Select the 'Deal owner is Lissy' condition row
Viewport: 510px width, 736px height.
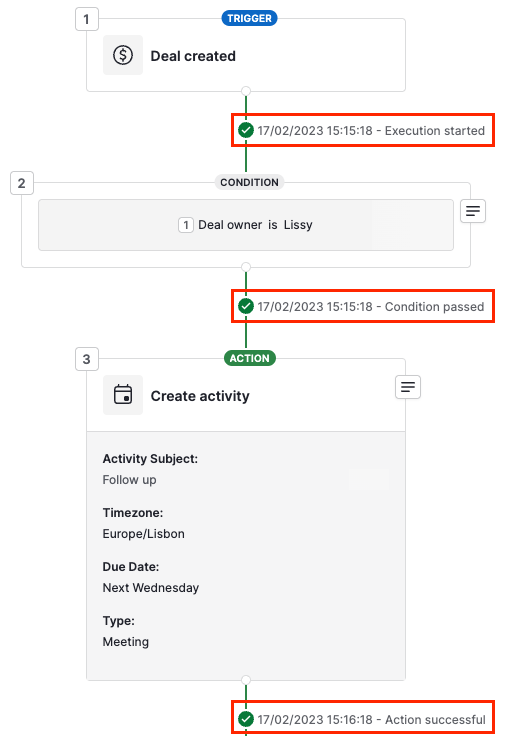246,225
